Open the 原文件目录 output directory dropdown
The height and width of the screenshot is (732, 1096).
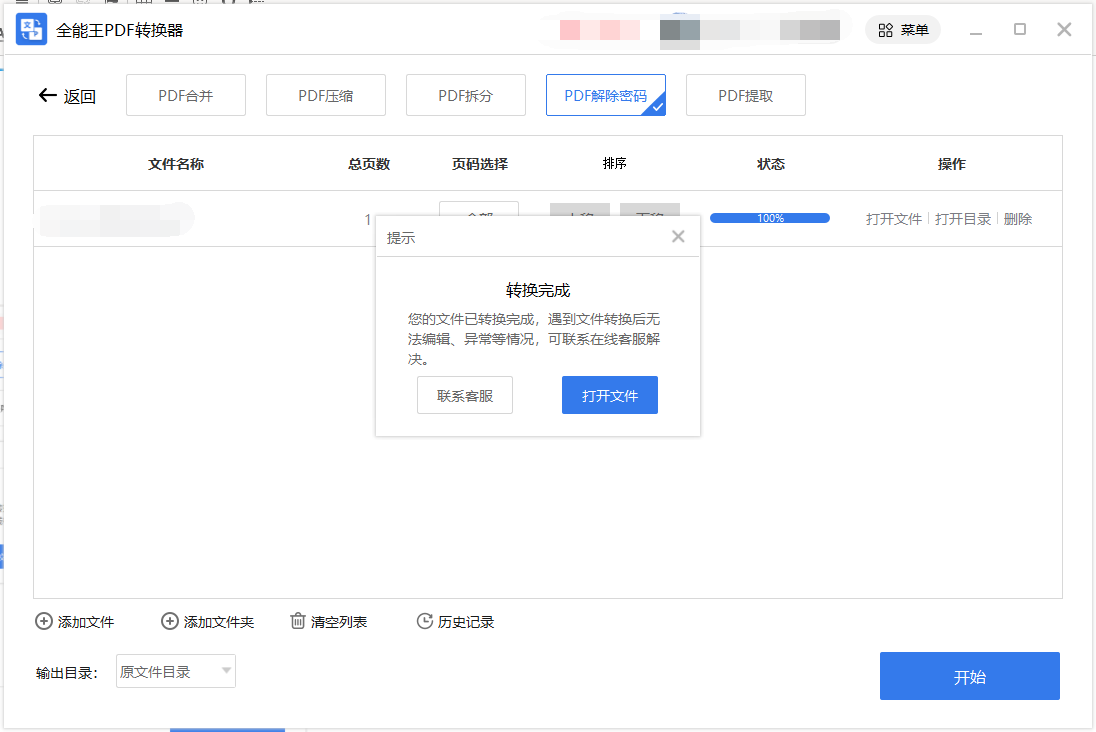[175, 671]
